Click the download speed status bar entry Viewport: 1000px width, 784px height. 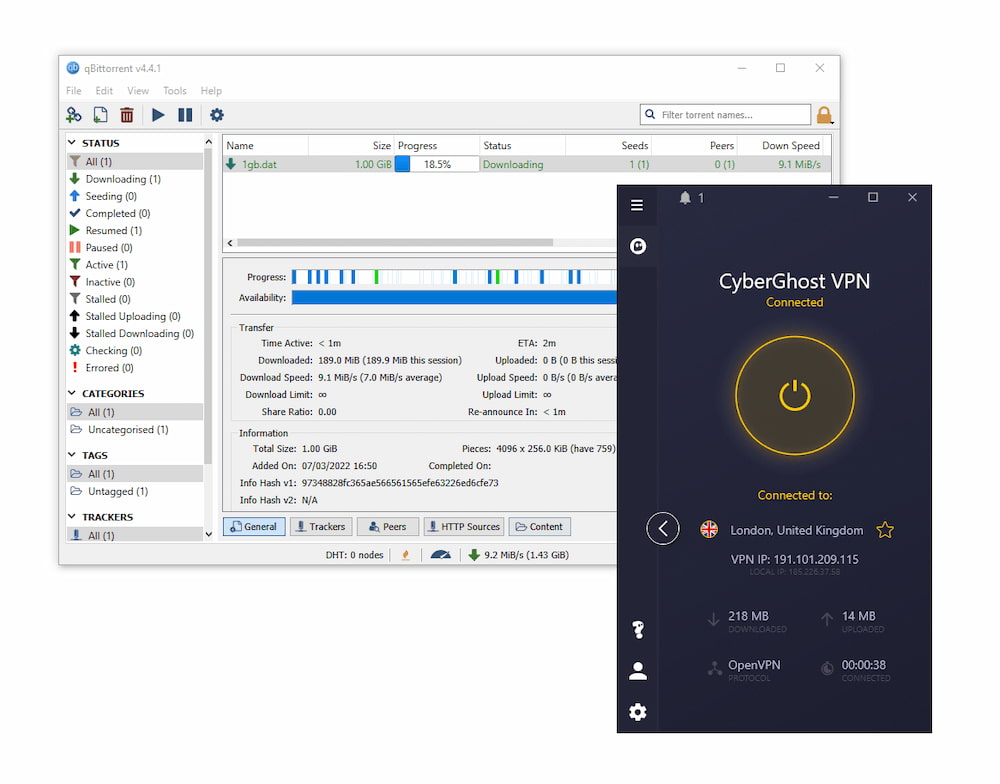coord(518,555)
